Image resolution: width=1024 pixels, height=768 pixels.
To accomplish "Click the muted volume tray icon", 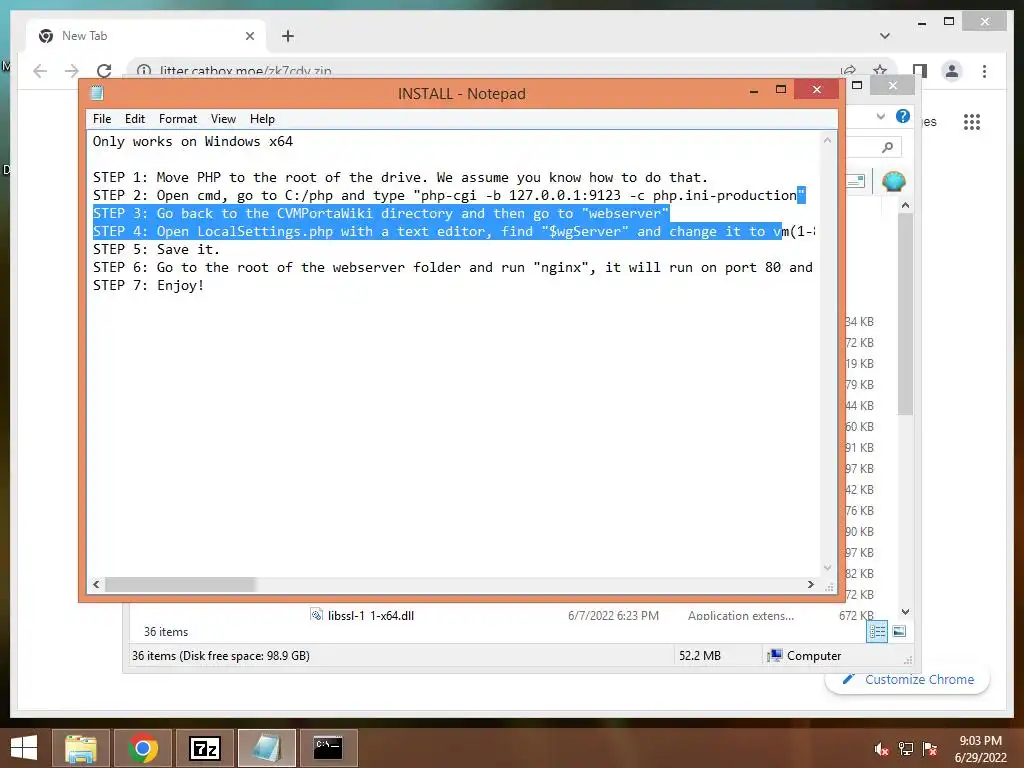I will click(882, 749).
